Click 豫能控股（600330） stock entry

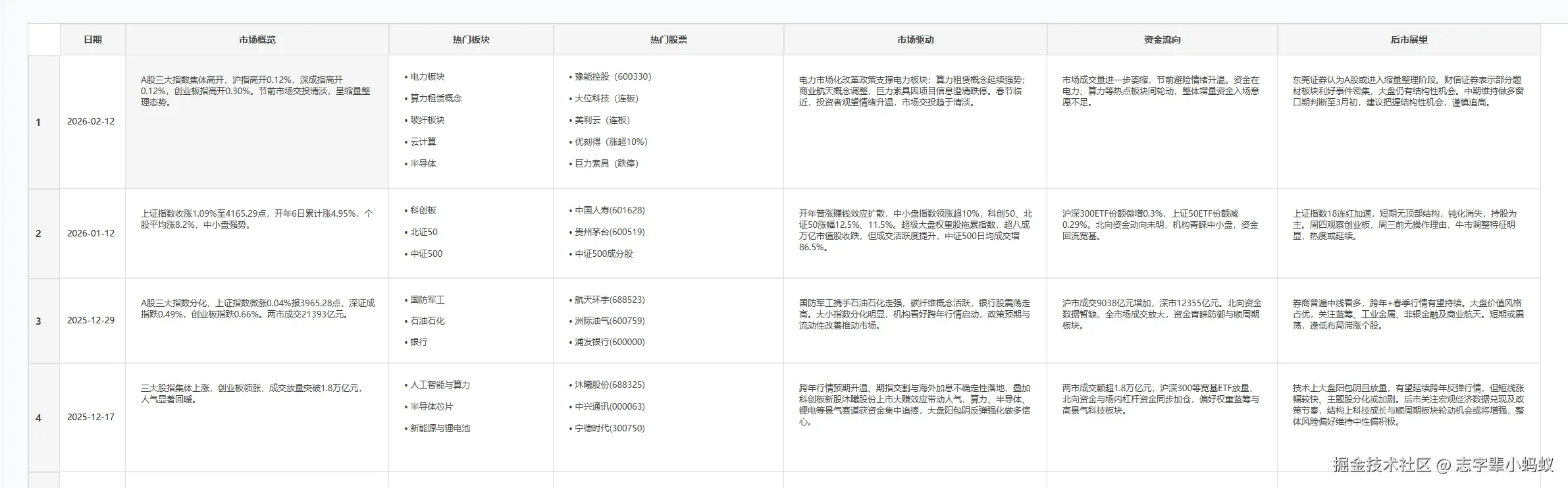coord(611,76)
